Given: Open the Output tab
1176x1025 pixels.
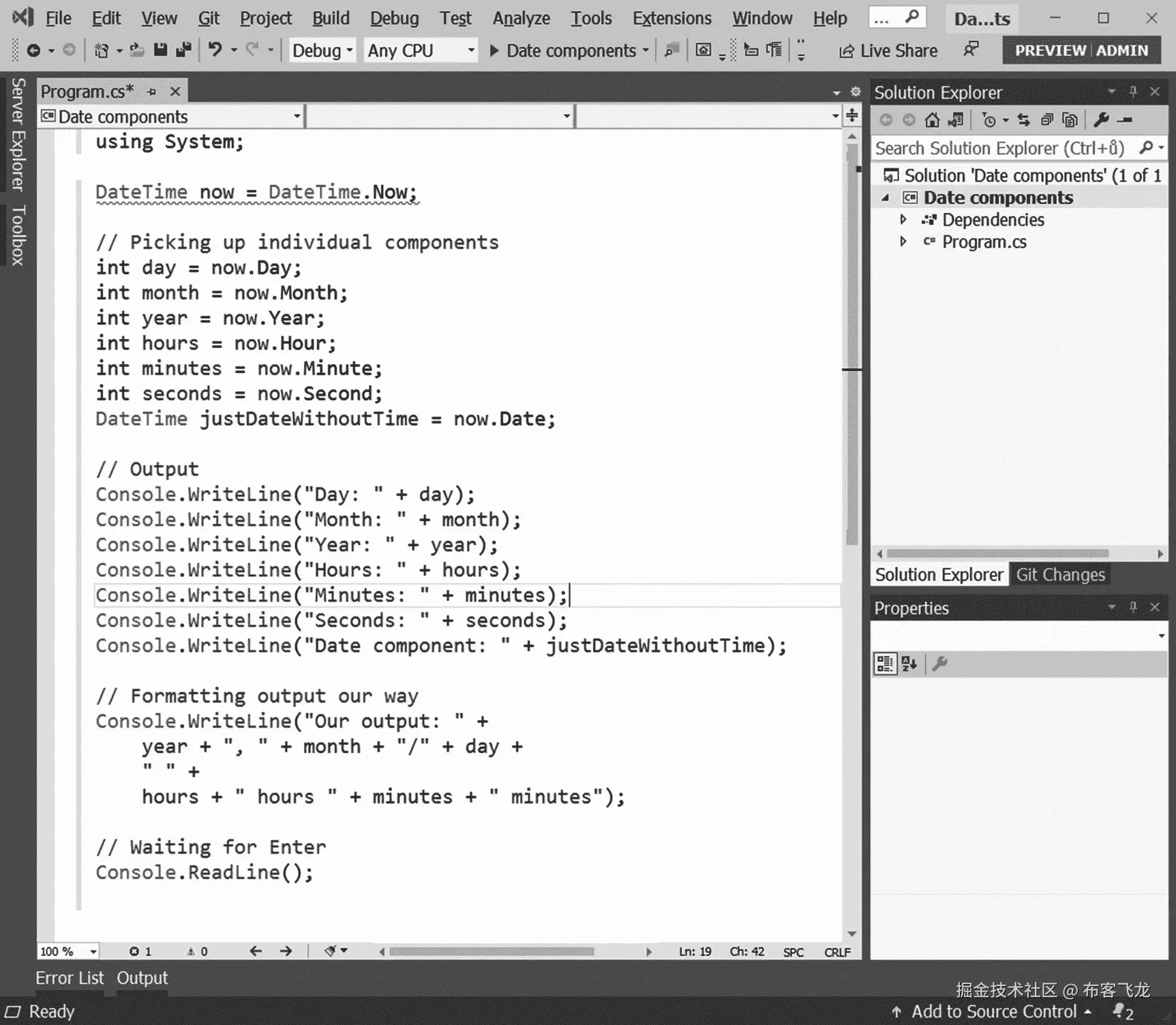Looking at the screenshot, I should tap(142, 978).
